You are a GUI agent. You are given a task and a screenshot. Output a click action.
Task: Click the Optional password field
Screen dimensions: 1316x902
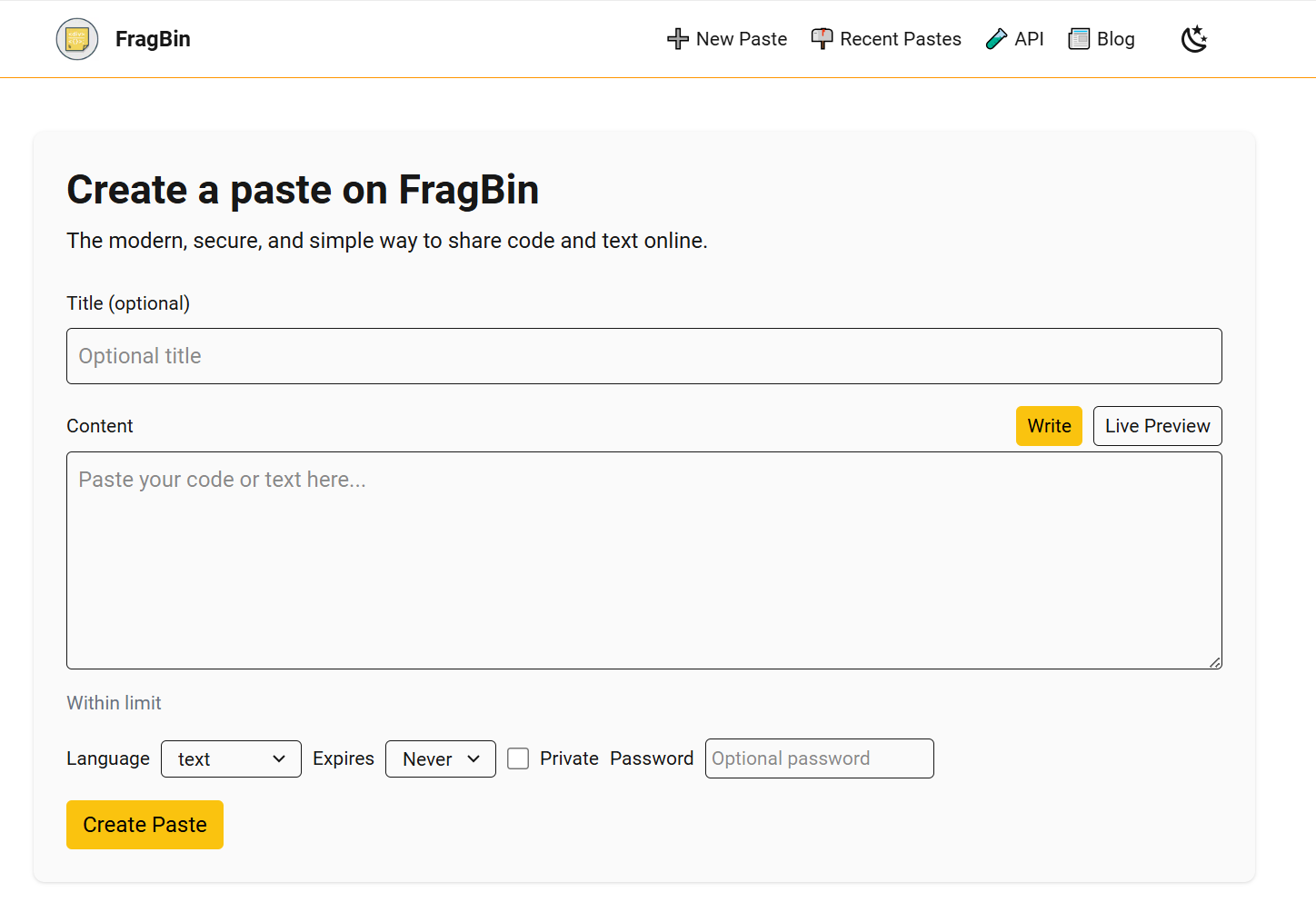click(x=819, y=758)
